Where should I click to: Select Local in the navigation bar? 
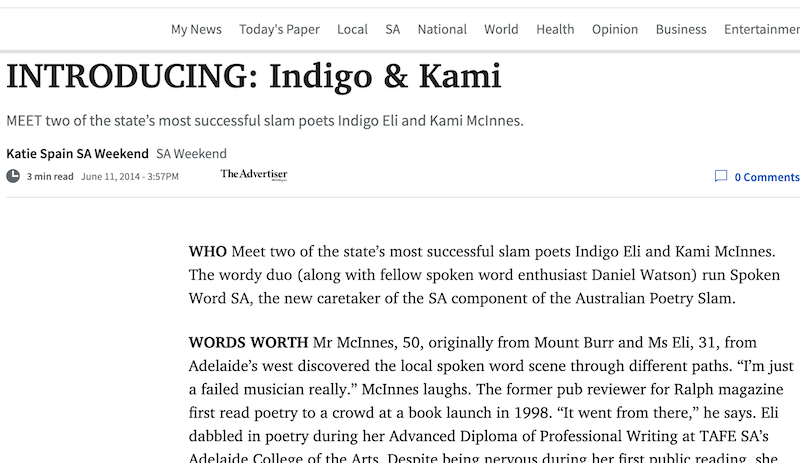pyautogui.click(x=352, y=29)
